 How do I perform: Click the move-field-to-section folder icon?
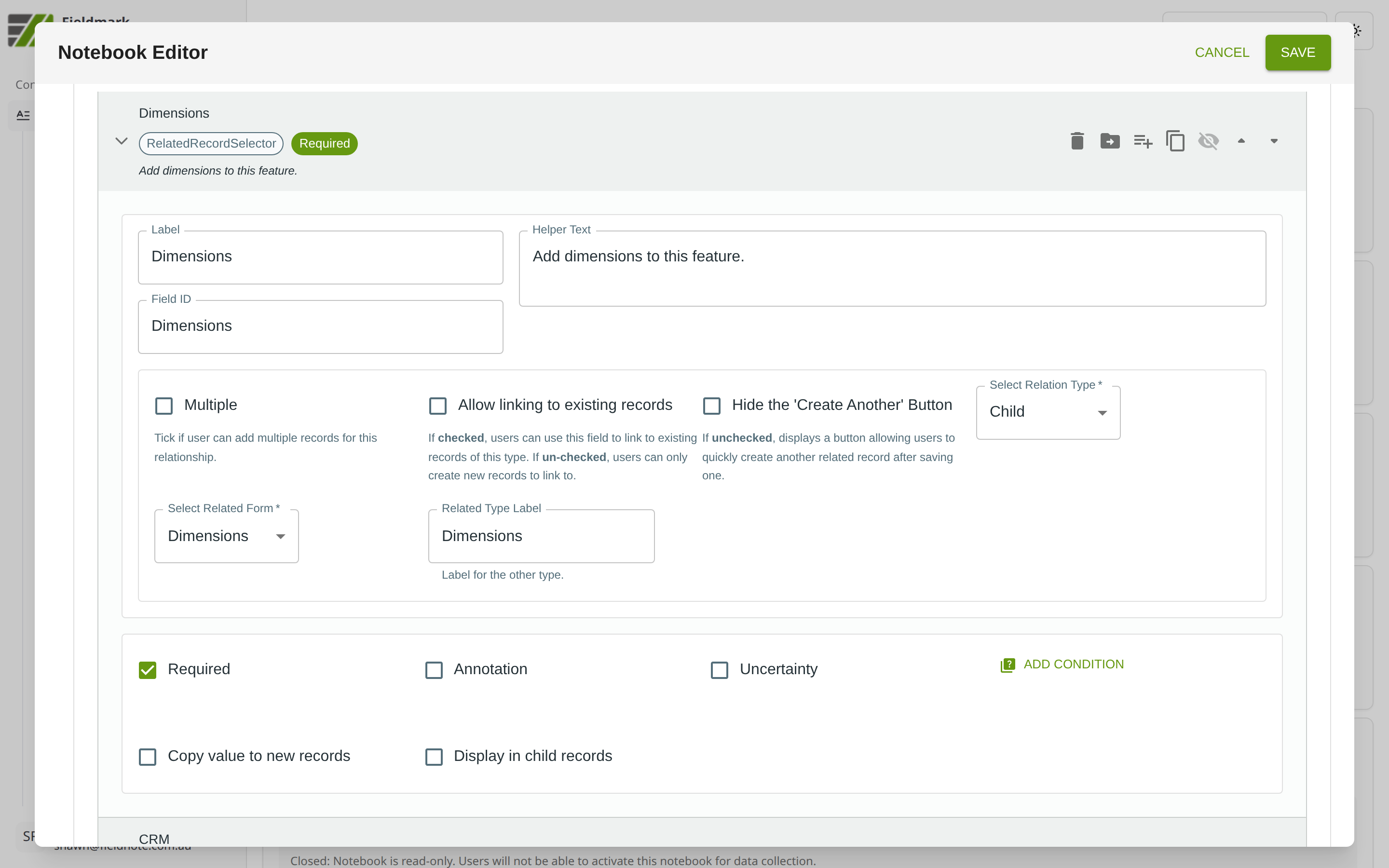click(1109, 141)
